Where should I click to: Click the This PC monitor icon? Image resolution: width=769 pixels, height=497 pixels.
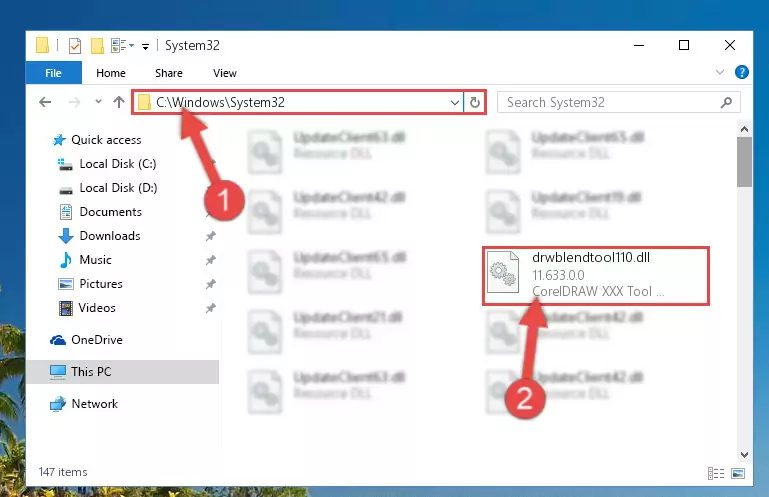coord(57,372)
